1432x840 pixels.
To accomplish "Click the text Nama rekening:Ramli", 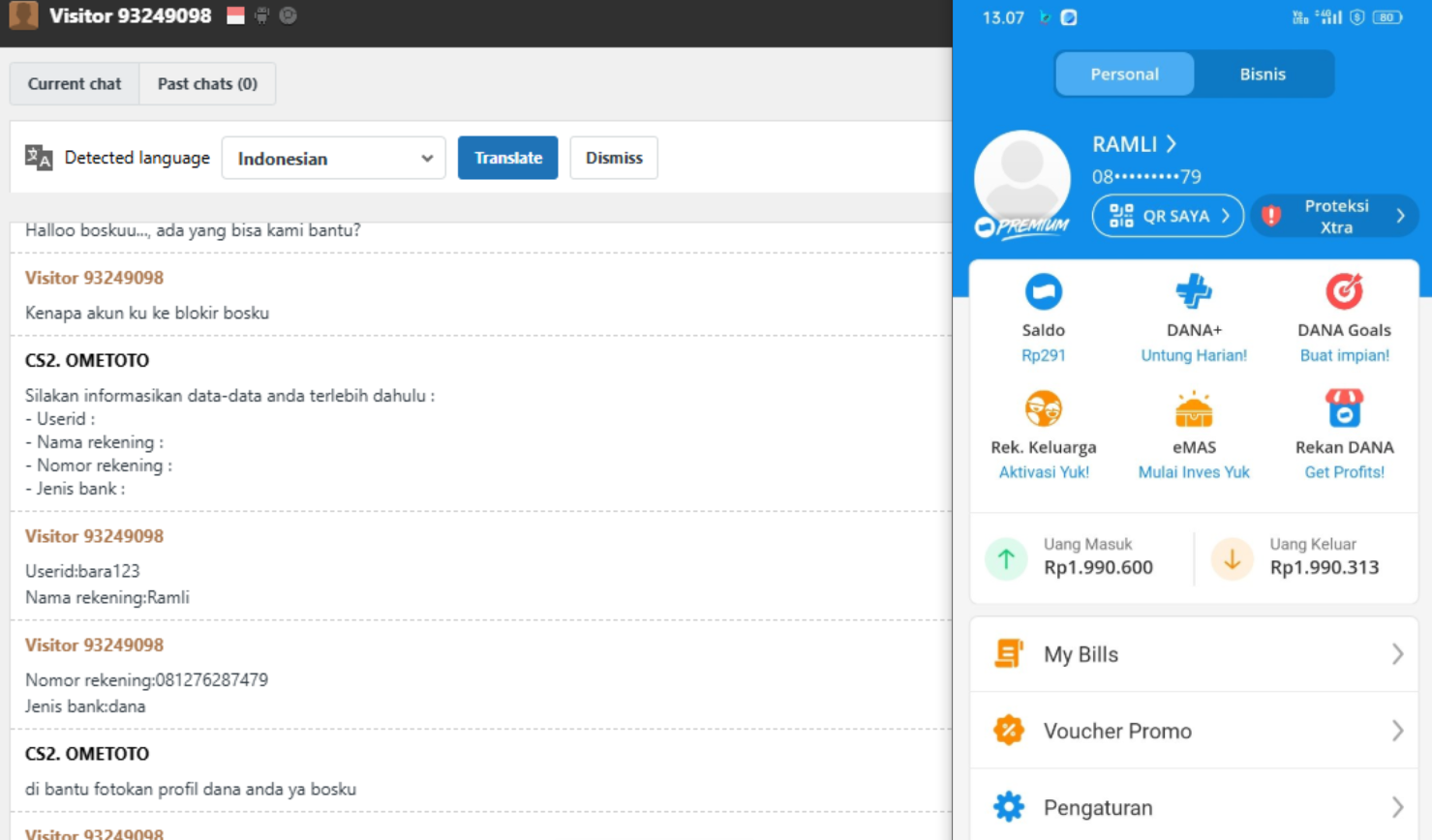I will point(107,597).
